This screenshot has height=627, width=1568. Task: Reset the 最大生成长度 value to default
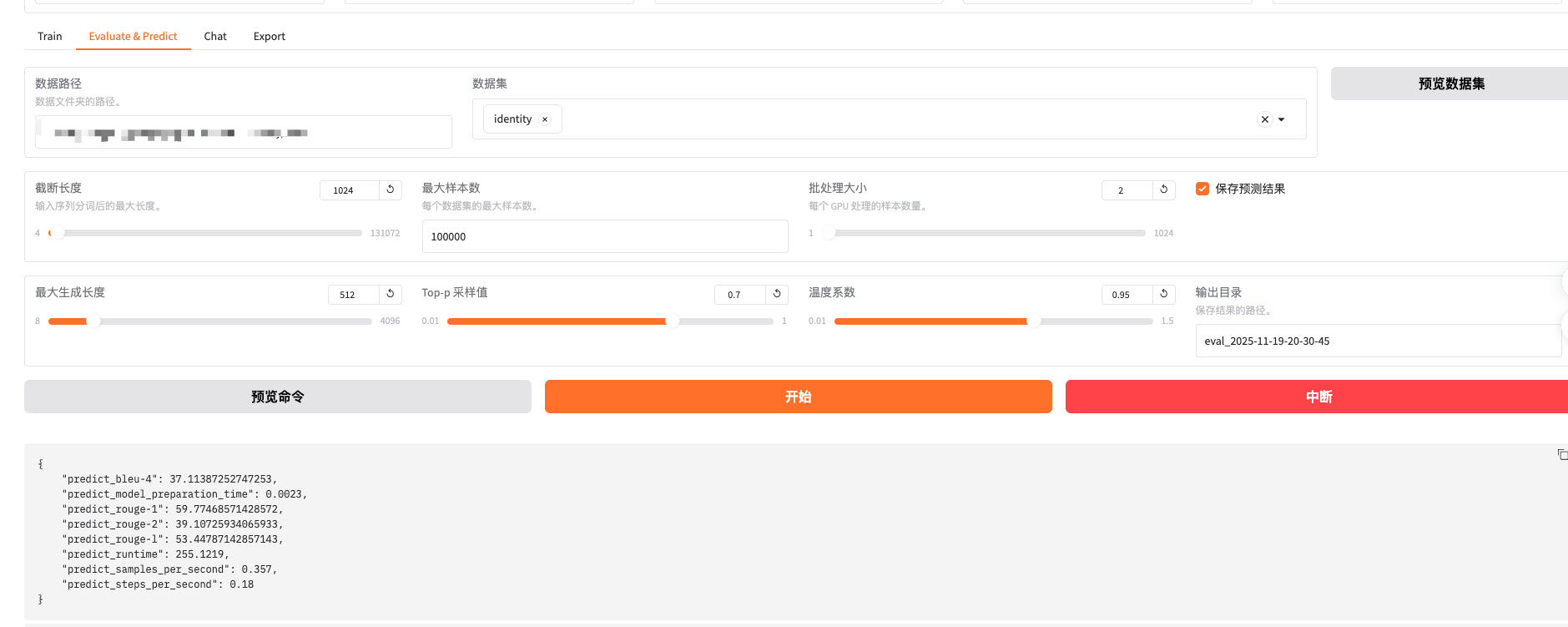click(390, 294)
